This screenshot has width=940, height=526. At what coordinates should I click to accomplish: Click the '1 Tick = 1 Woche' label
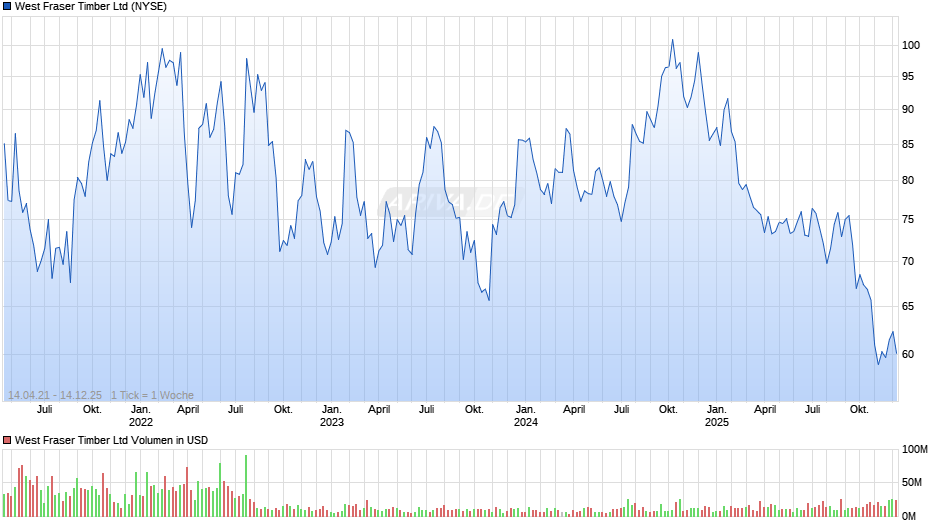[x=152, y=395]
